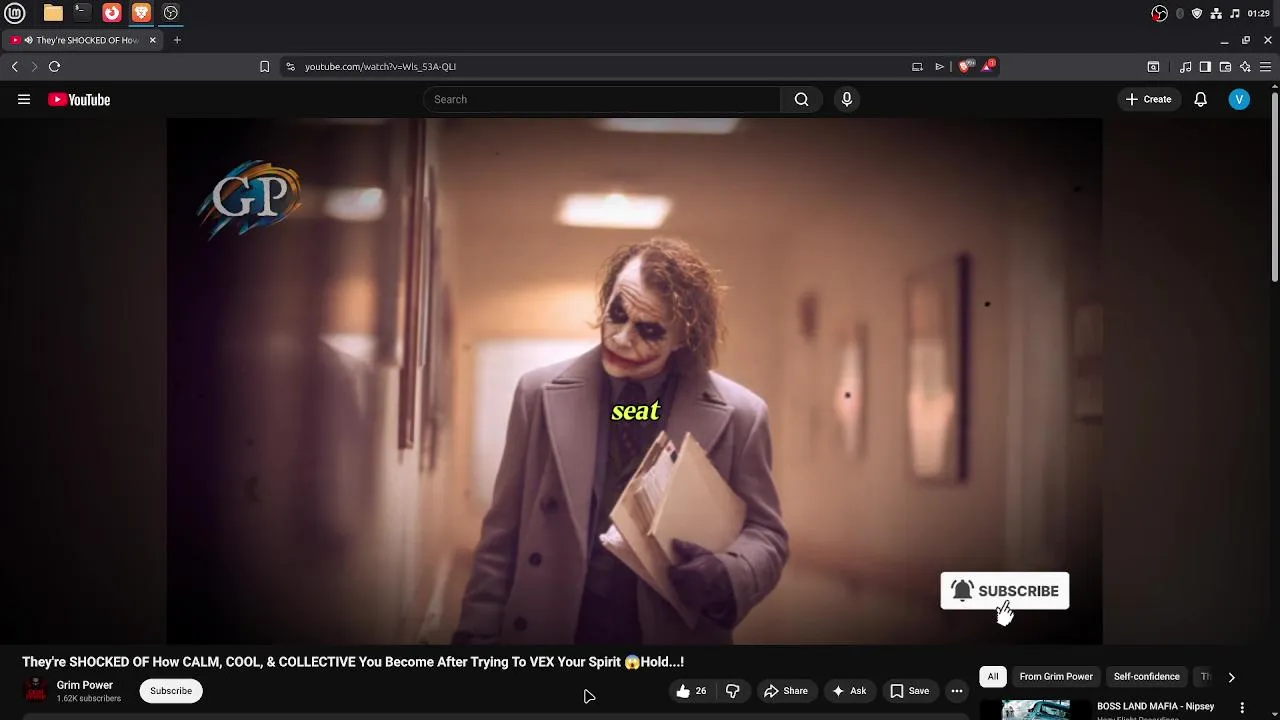
Task: Open the Linux Mint start menu
Action: tap(14, 13)
